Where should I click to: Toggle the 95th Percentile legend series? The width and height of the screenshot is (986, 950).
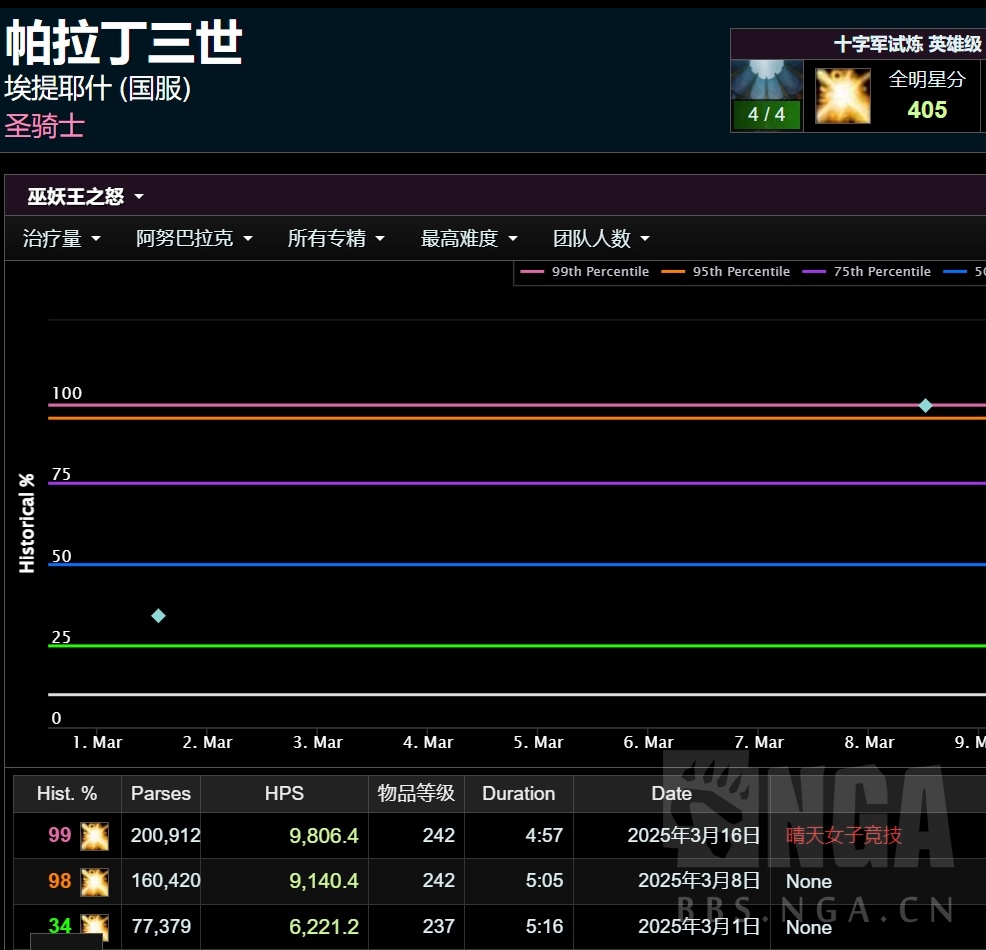(x=727, y=272)
